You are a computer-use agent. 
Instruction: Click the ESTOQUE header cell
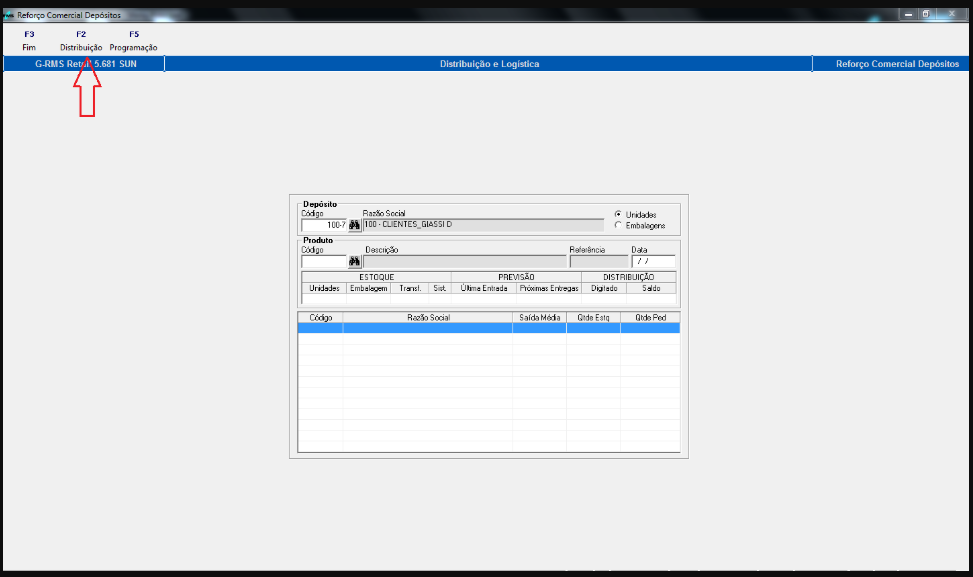pos(377,277)
